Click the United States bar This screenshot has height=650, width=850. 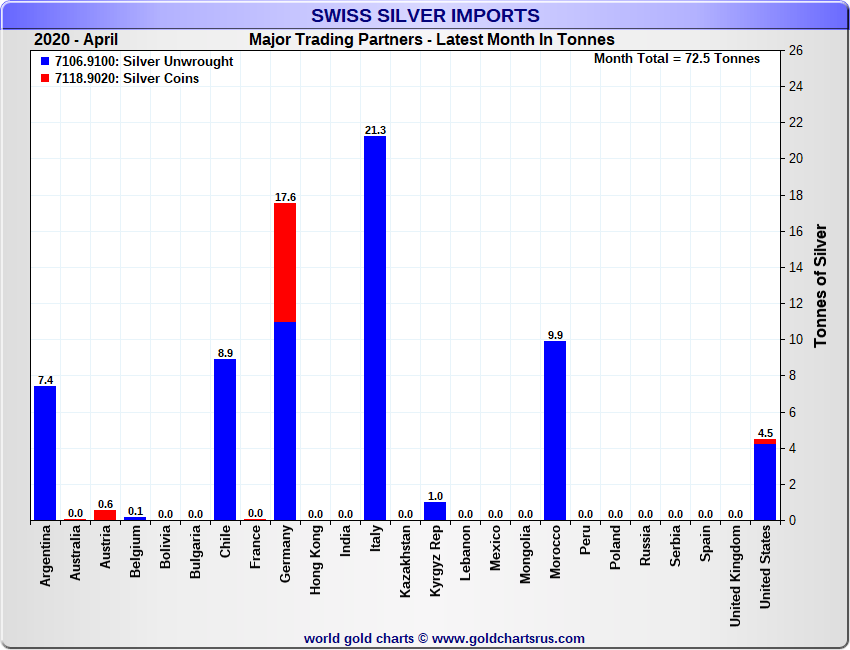765,482
